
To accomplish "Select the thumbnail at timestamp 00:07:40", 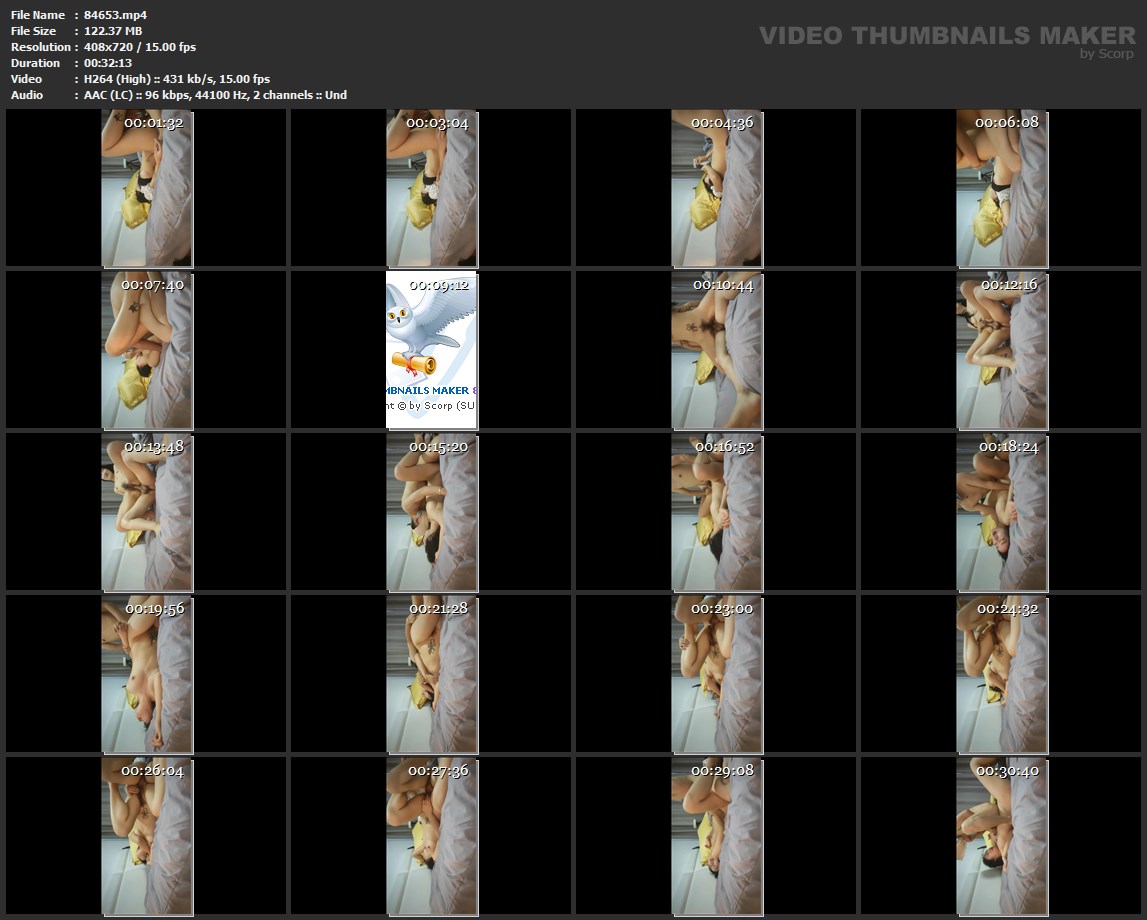I will tap(146, 350).
